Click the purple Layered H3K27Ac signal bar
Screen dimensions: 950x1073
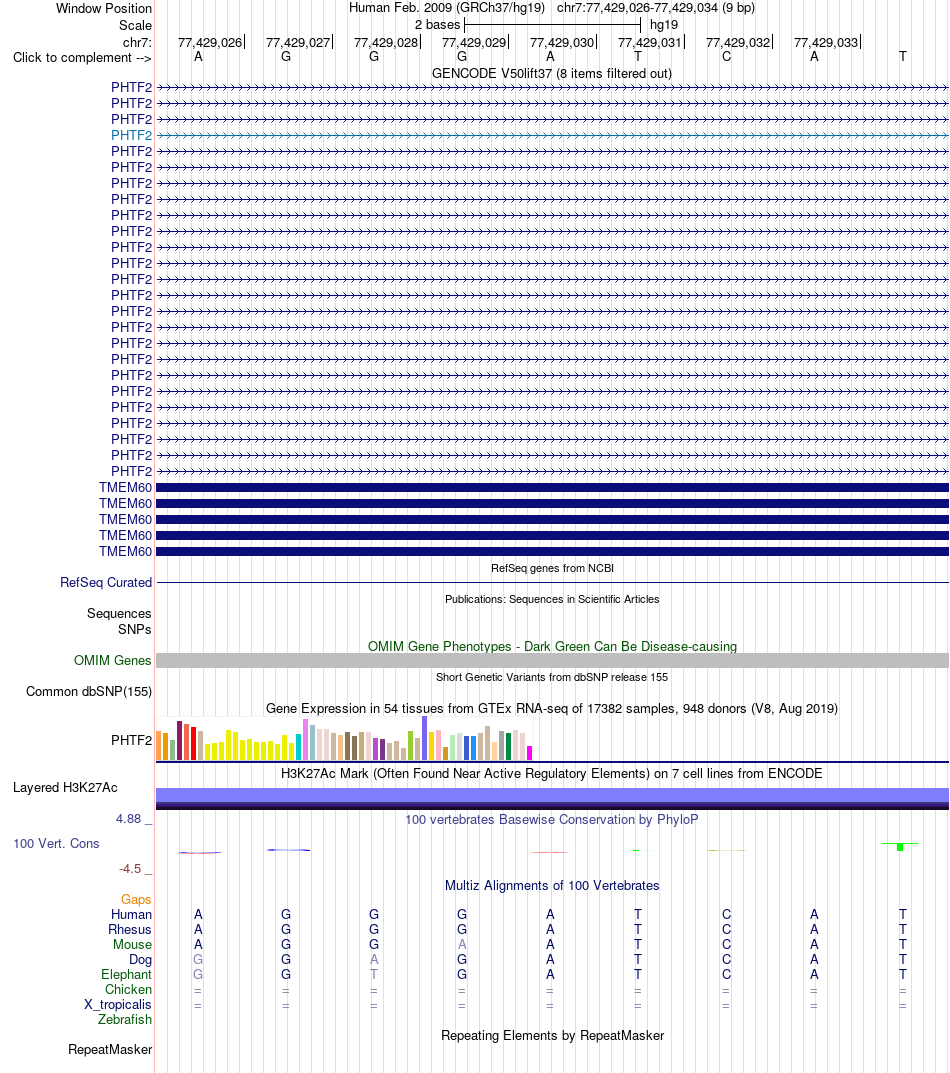pyautogui.click(x=552, y=798)
